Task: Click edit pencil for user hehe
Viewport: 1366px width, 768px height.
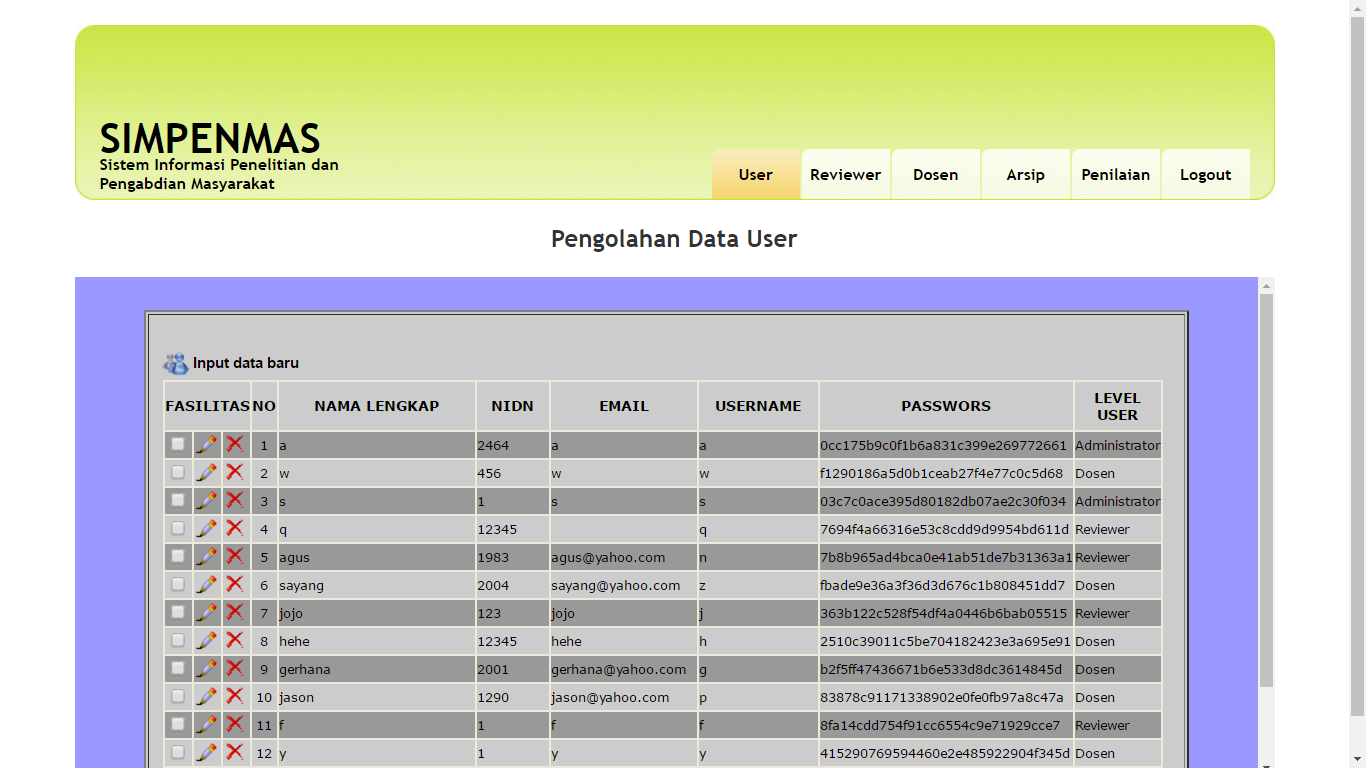Action: (x=207, y=641)
